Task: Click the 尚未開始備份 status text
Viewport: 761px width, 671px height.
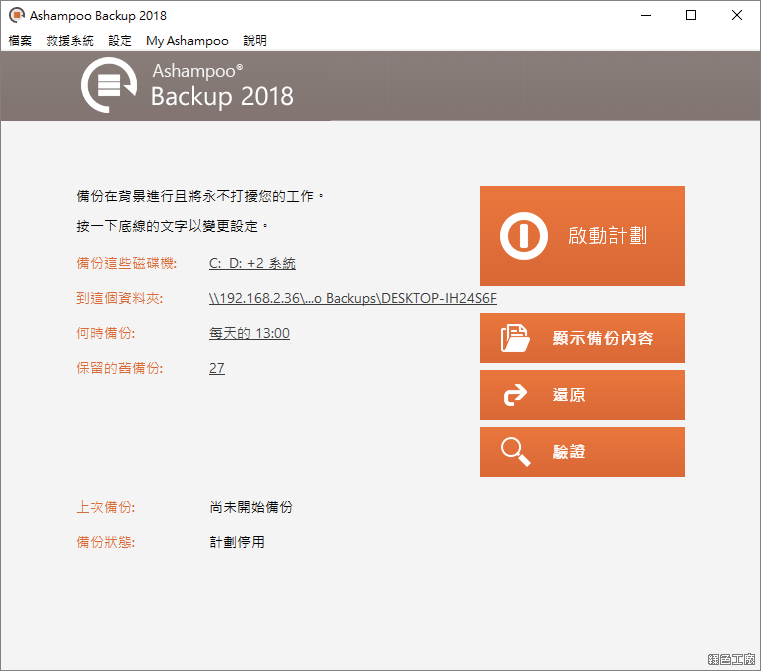Action: point(251,507)
